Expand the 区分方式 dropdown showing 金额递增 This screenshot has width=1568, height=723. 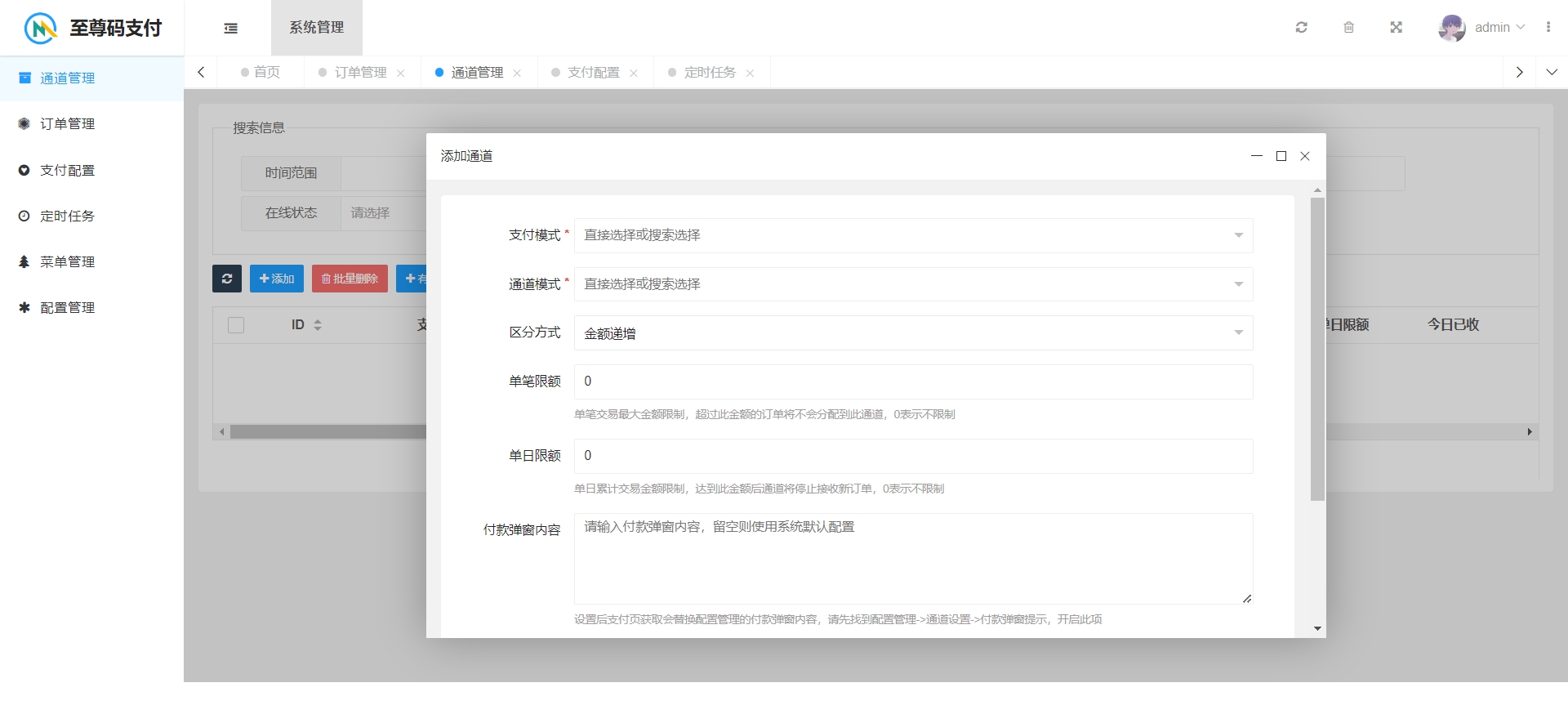pyautogui.click(x=913, y=333)
